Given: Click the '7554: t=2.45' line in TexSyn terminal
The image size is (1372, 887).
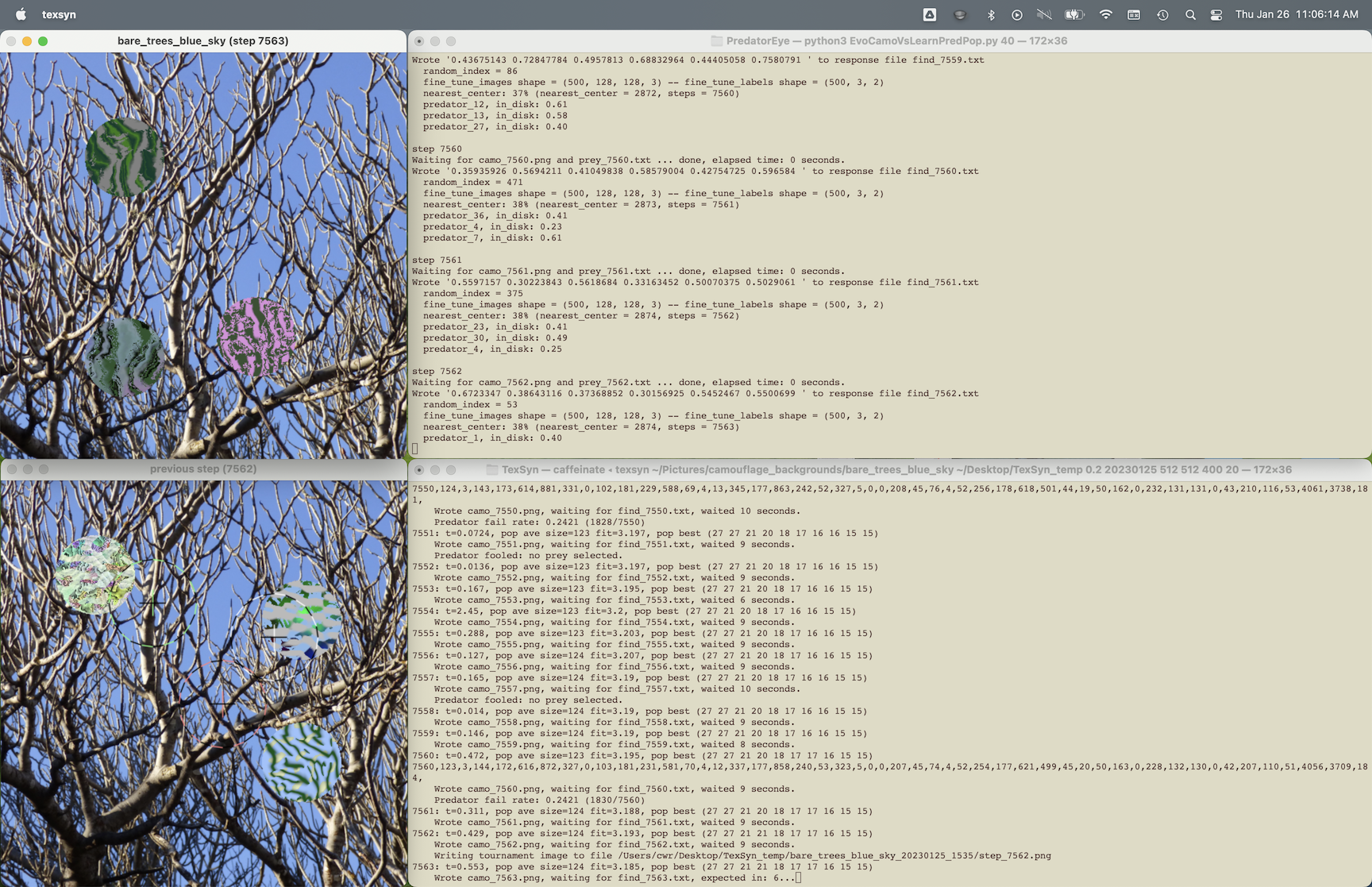Looking at the screenshot, I should tap(634, 611).
